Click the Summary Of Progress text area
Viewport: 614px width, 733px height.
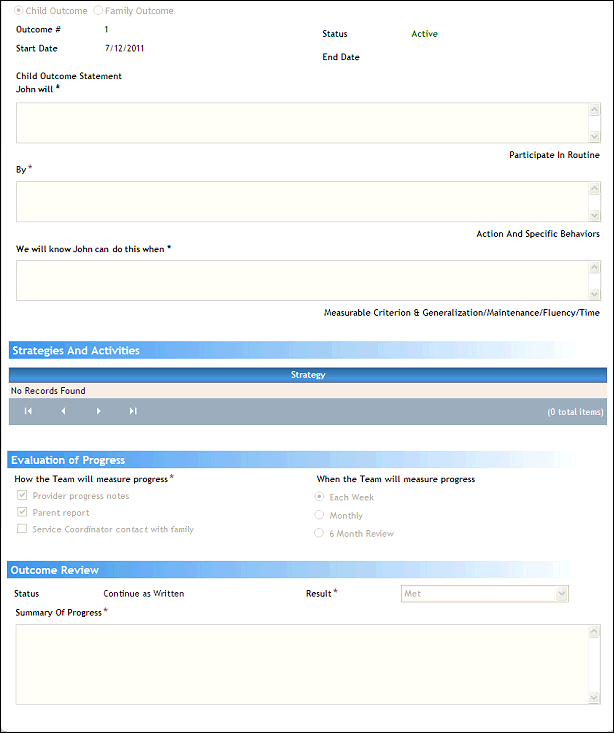pos(301,664)
